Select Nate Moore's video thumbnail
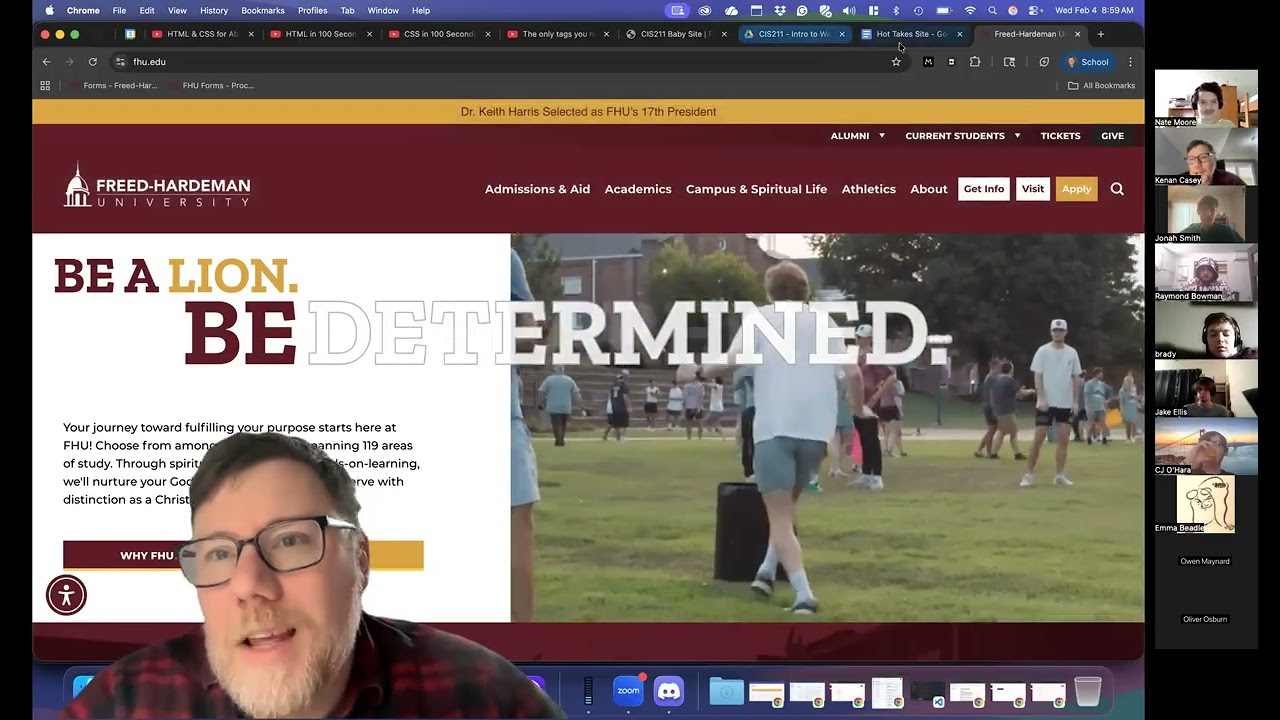1280x720 pixels. pyautogui.click(x=1206, y=98)
